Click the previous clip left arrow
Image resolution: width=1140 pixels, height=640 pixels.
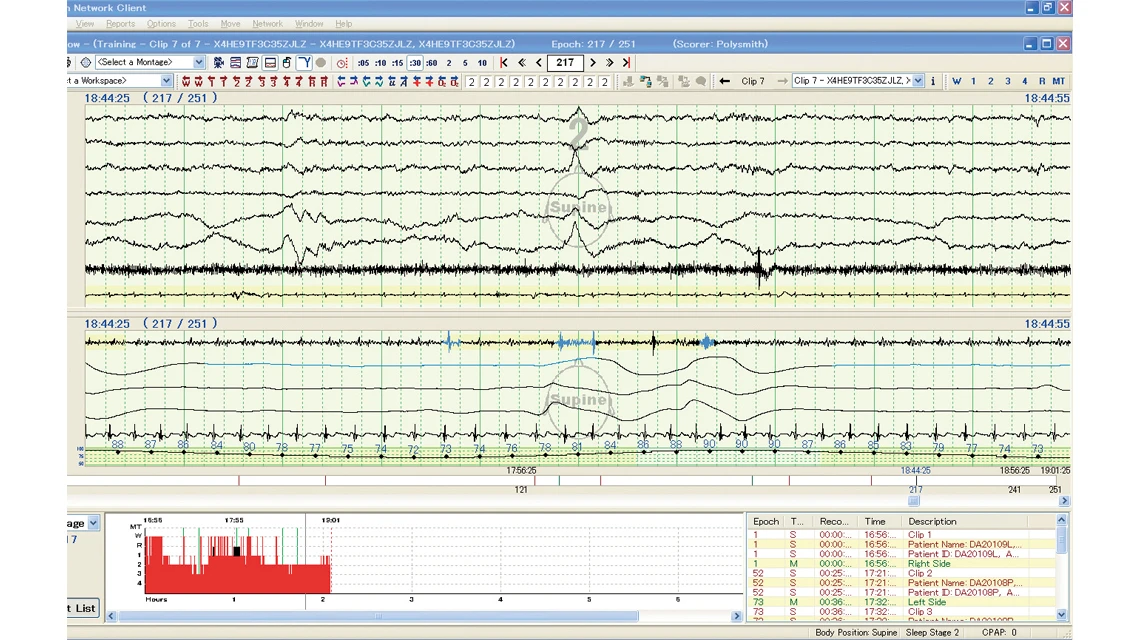(725, 82)
